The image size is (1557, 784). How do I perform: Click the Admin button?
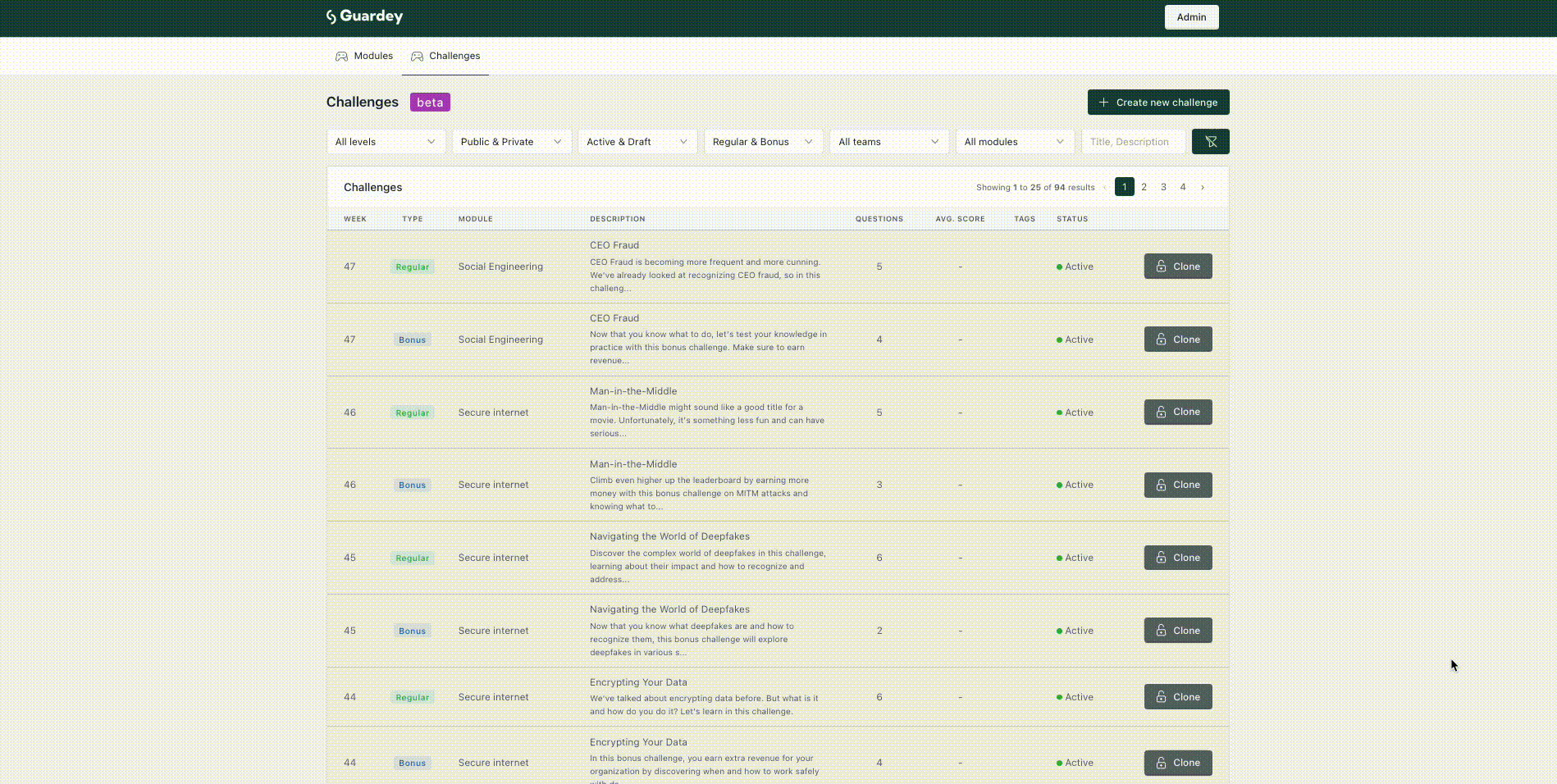[1192, 17]
